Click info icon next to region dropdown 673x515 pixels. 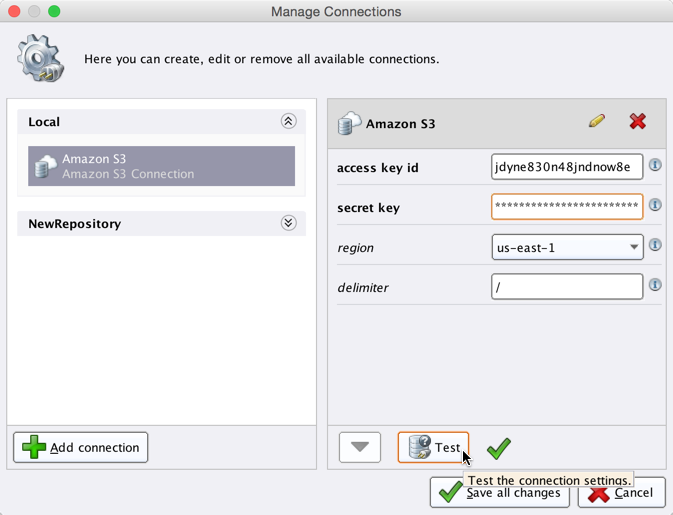coord(655,245)
